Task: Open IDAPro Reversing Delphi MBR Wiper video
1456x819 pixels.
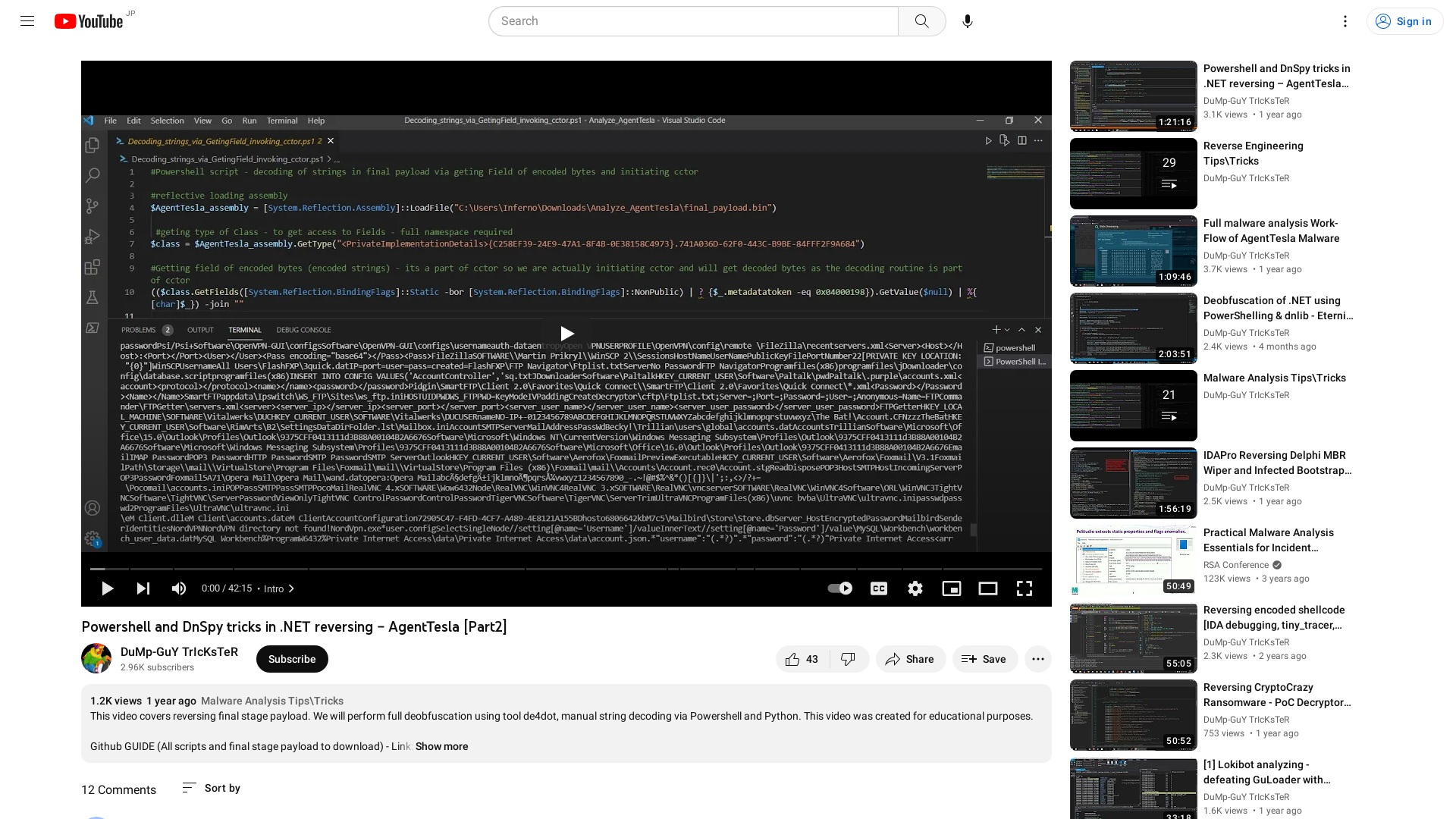Action: coord(1277,463)
